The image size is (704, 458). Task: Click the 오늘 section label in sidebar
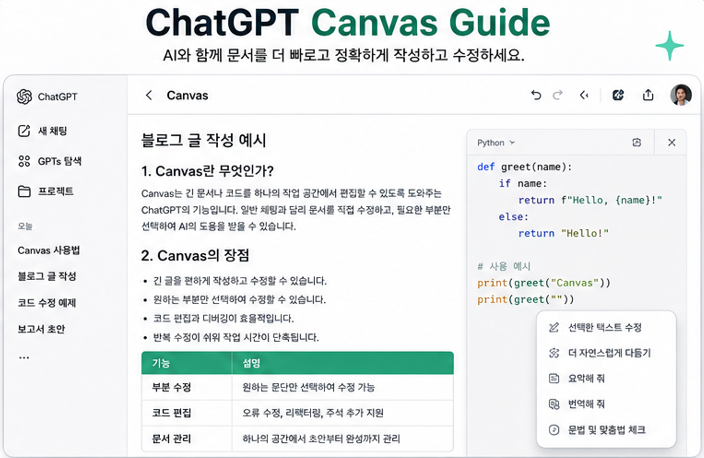click(x=25, y=226)
